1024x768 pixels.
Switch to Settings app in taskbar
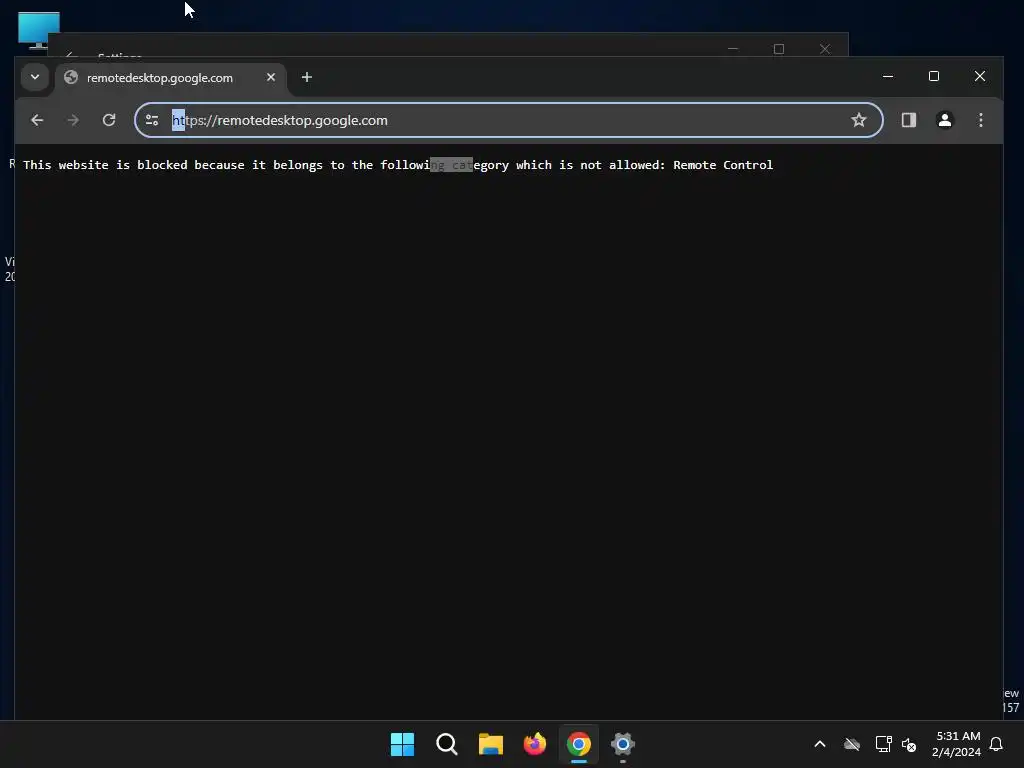[x=623, y=744]
